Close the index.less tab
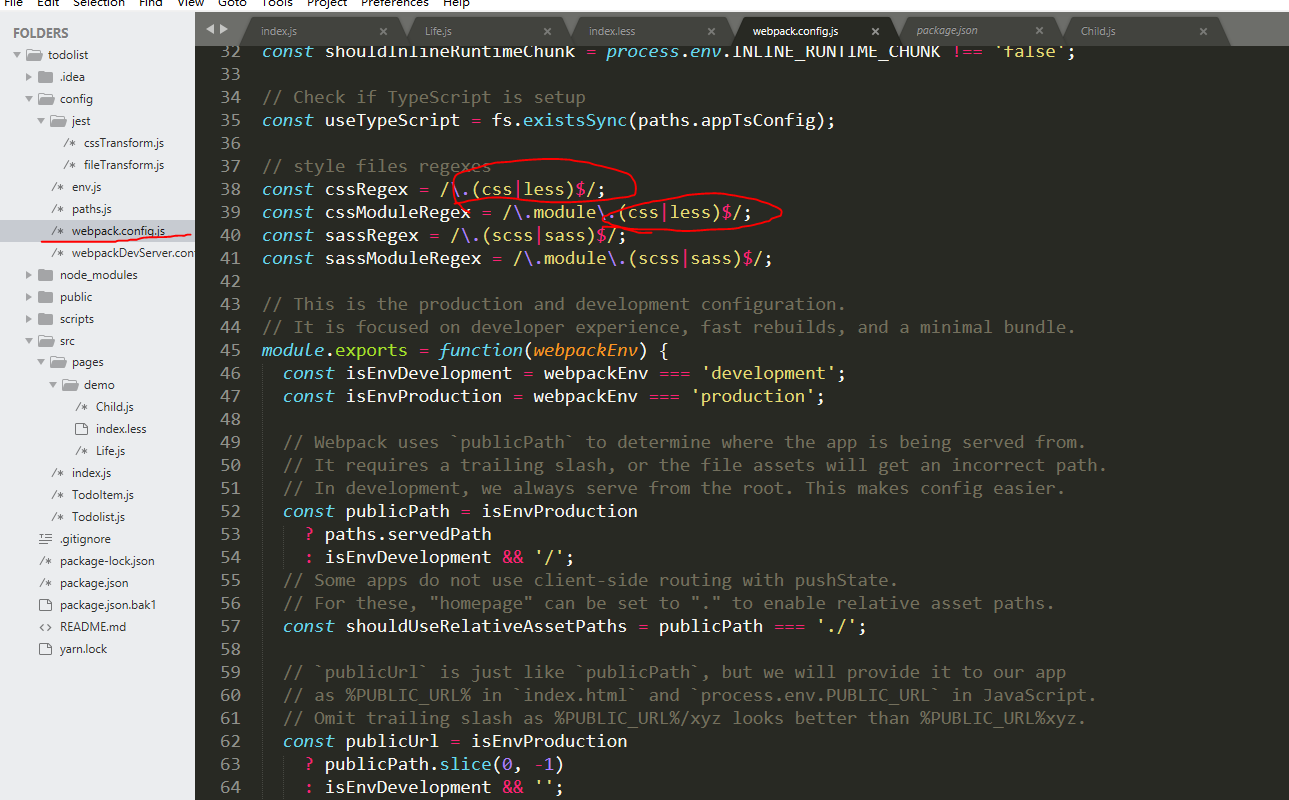This screenshot has width=1289, height=800. click(x=711, y=32)
